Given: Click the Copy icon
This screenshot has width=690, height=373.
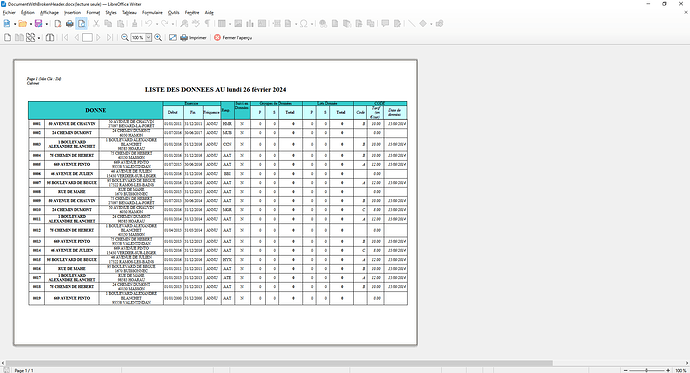Looking at the screenshot, I should pos(108,24).
